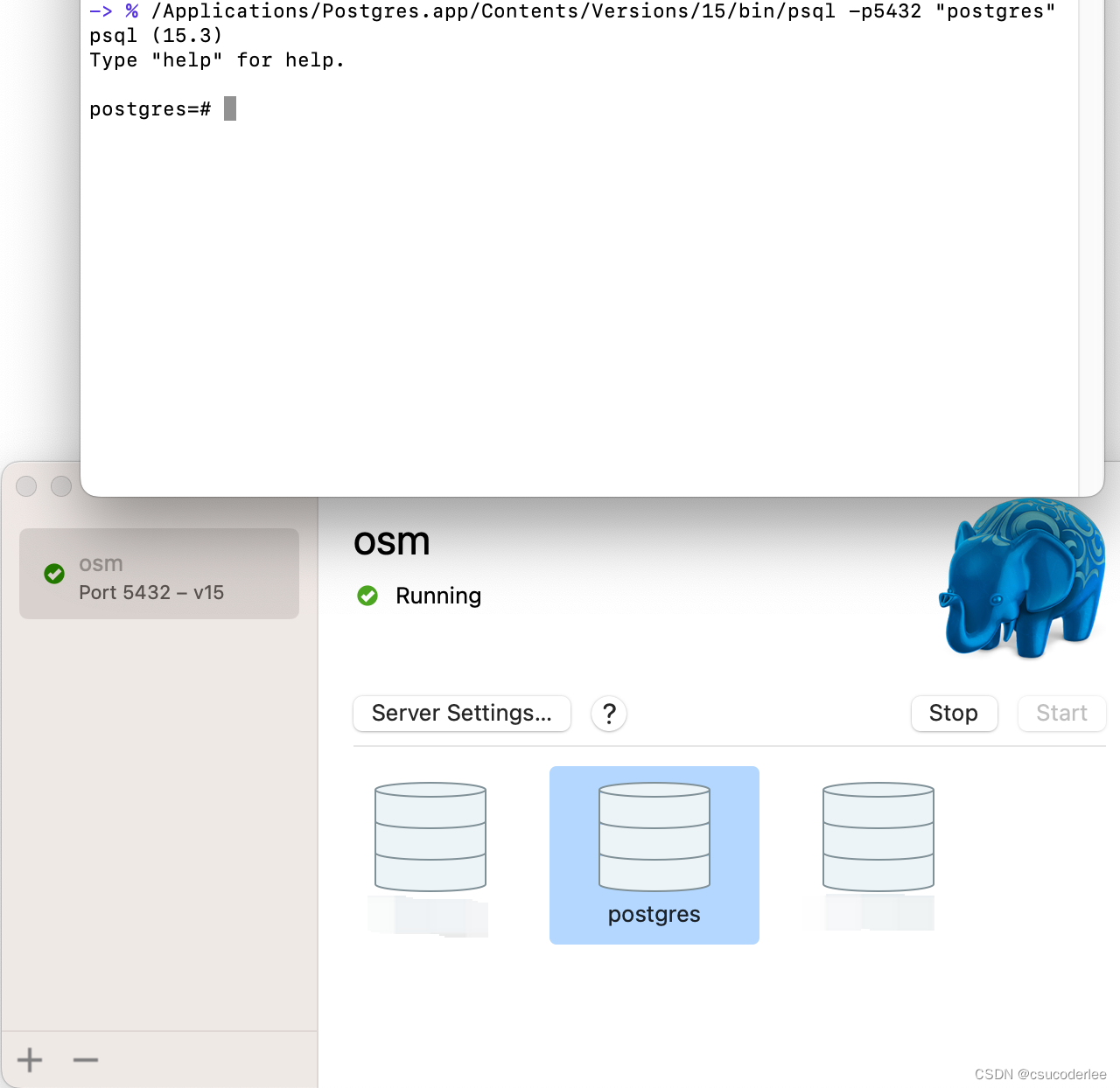Click the Running status text
This screenshot has width=1120, height=1088.
438,596
